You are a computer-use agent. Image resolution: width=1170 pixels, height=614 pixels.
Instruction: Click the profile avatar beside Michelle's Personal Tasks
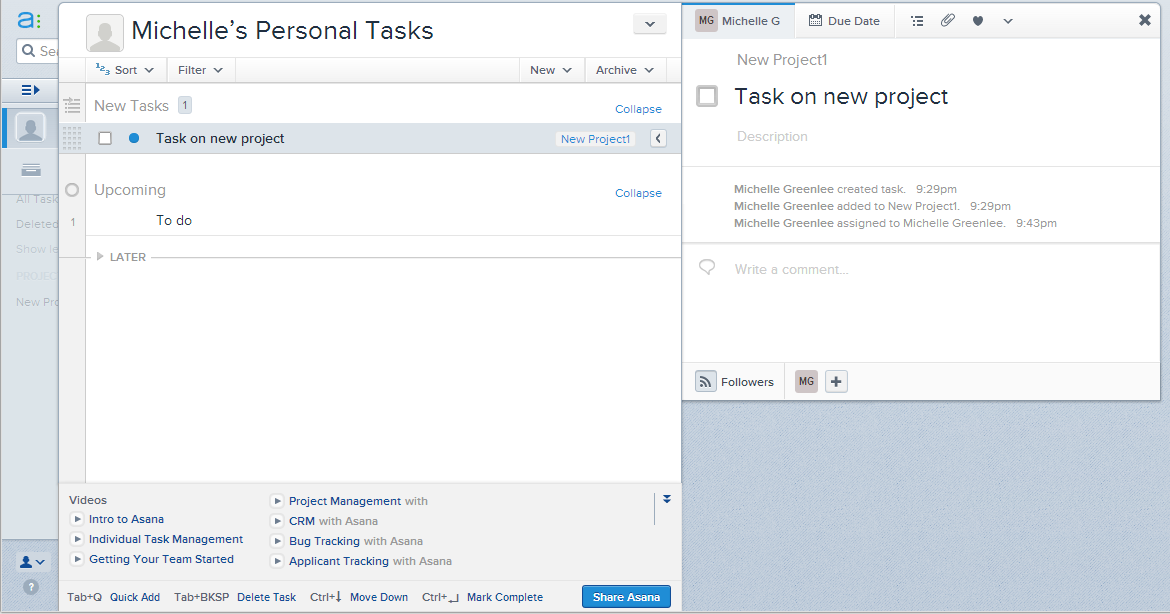pyautogui.click(x=104, y=33)
